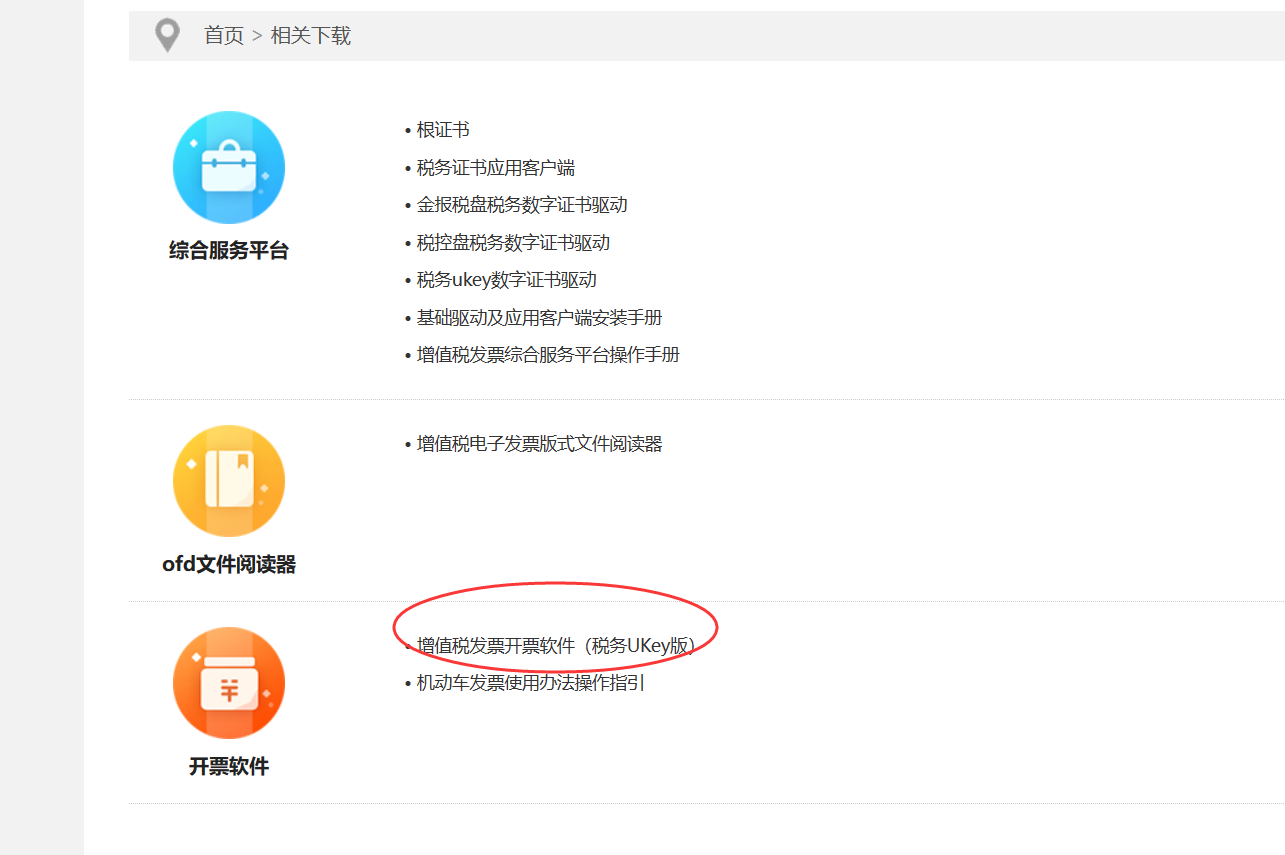1285x855 pixels.
Task: Click the 综合服务平台 heading label
Action: (229, 251)
